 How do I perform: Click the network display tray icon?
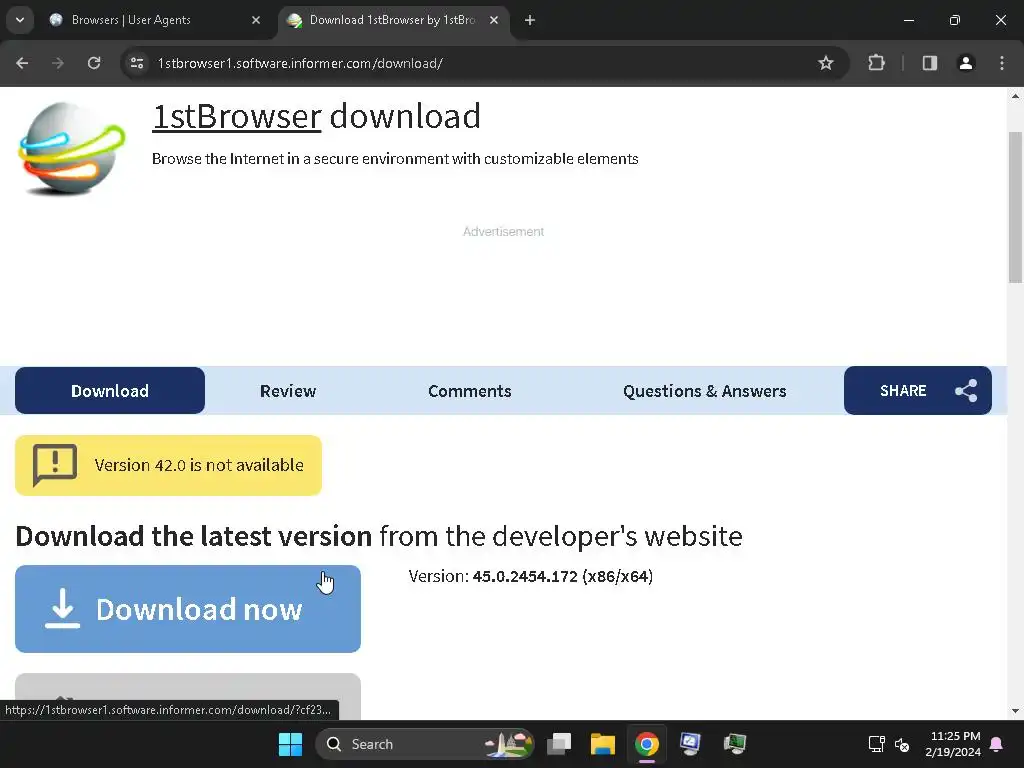[876, 744]
